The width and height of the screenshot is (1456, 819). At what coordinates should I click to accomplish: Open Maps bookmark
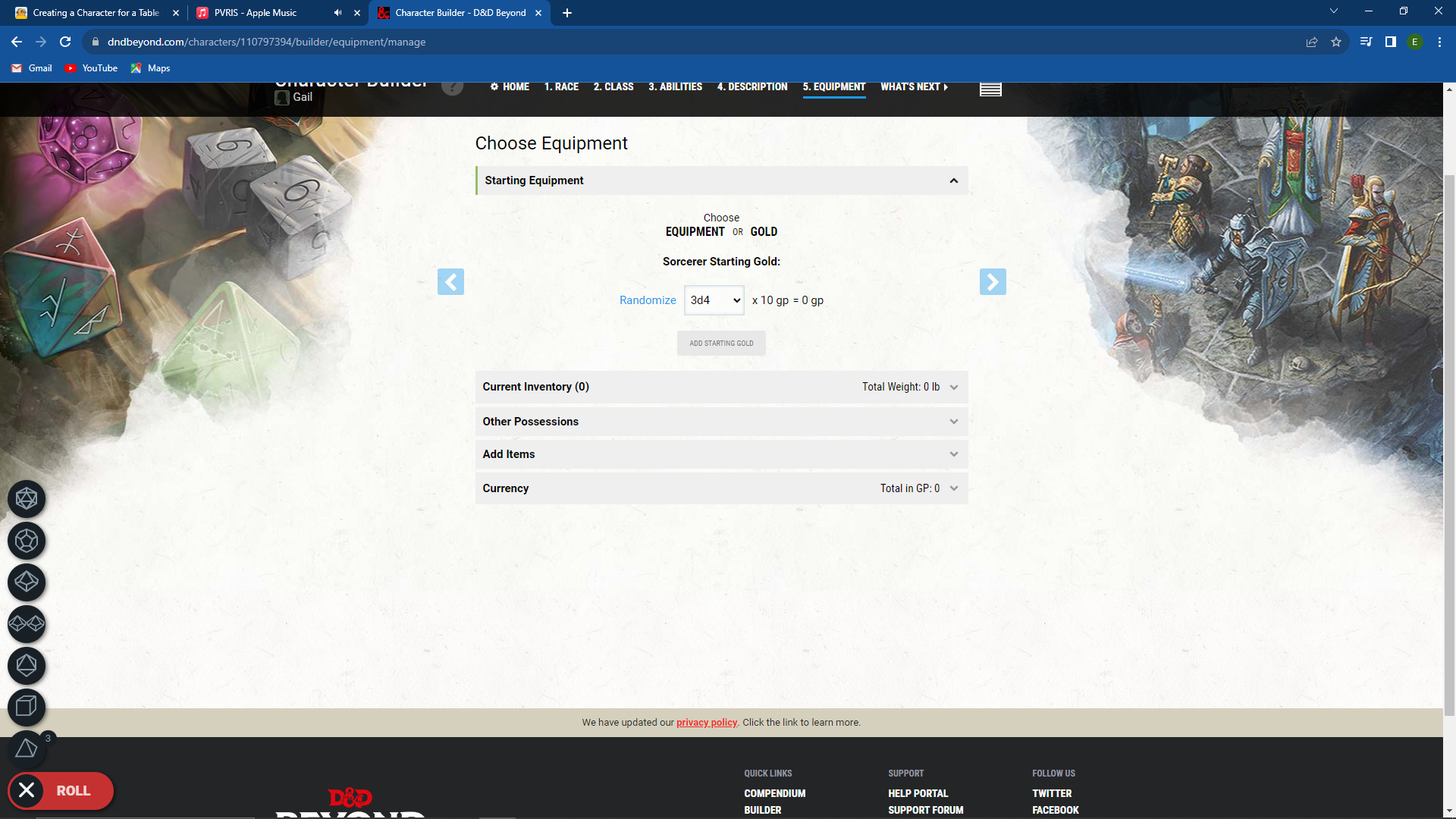click(x=150, y=68)
